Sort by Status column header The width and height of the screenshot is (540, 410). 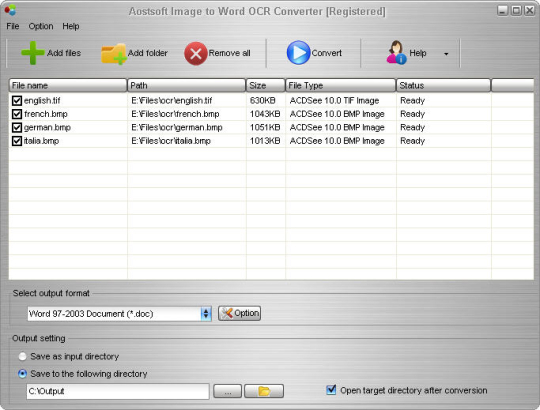click(443, 85)
